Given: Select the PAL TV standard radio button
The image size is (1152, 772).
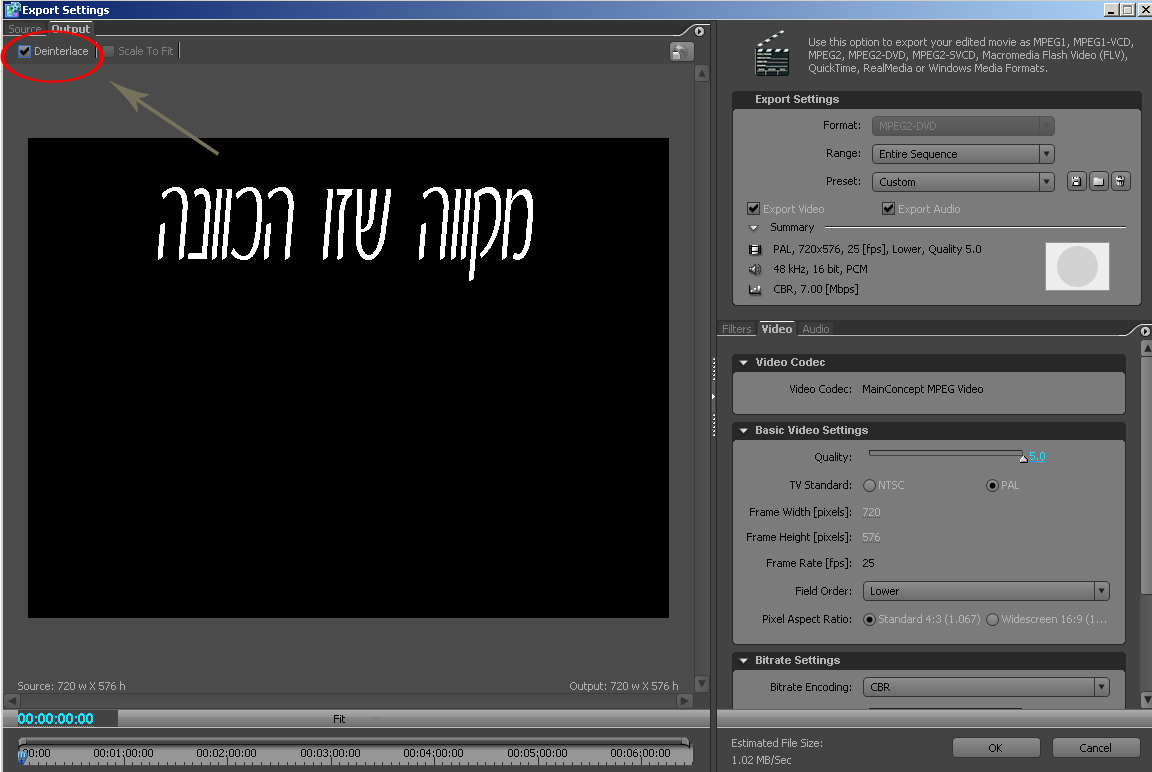Looking at the screenshot, I should click(x=992, y=486).
